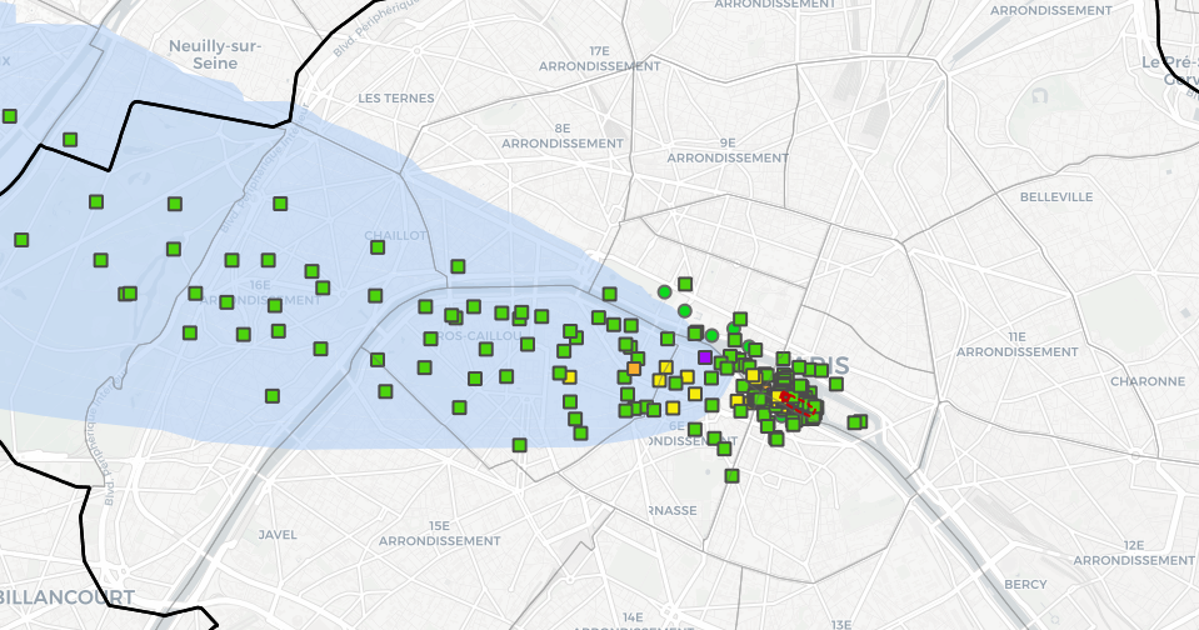Select the southernmost green square marker

pyautogui.click(x=732, y=476)
